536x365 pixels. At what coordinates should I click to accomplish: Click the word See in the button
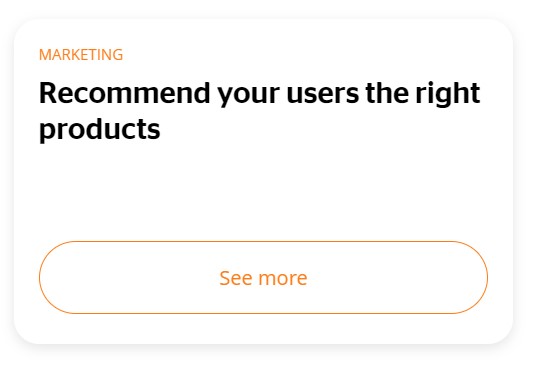pyautogui.click(x=236, y=278)
